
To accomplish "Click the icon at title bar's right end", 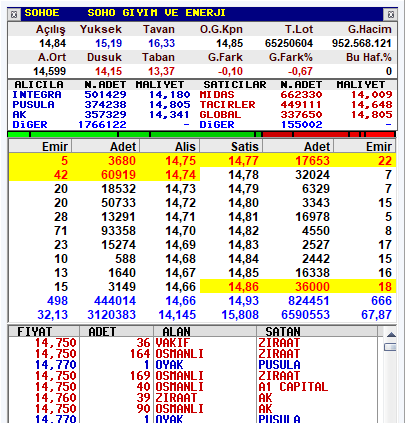I will click(391, 14).
